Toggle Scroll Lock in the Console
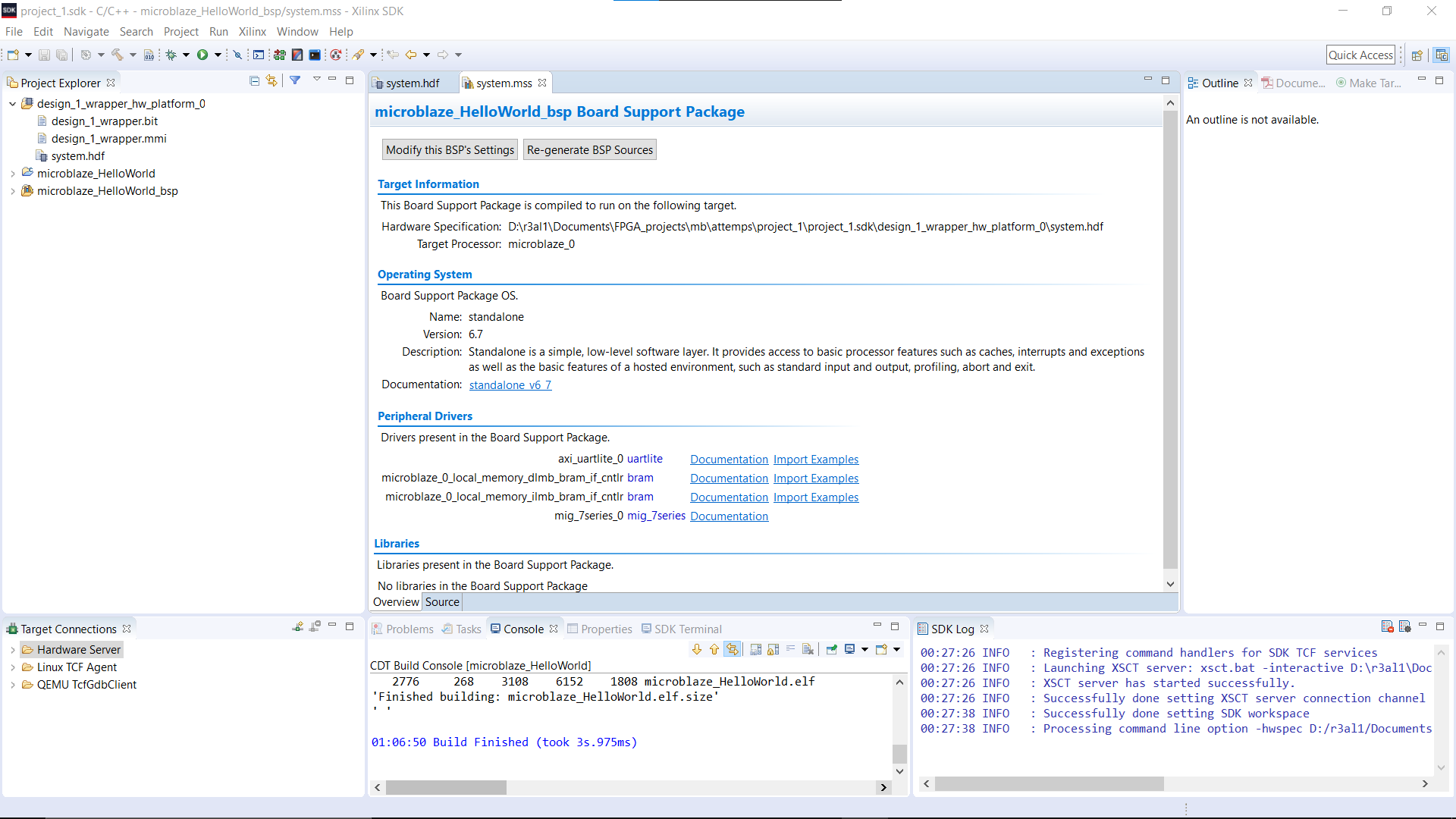The width and height of the screenshot is (1456, 819). 773,649
